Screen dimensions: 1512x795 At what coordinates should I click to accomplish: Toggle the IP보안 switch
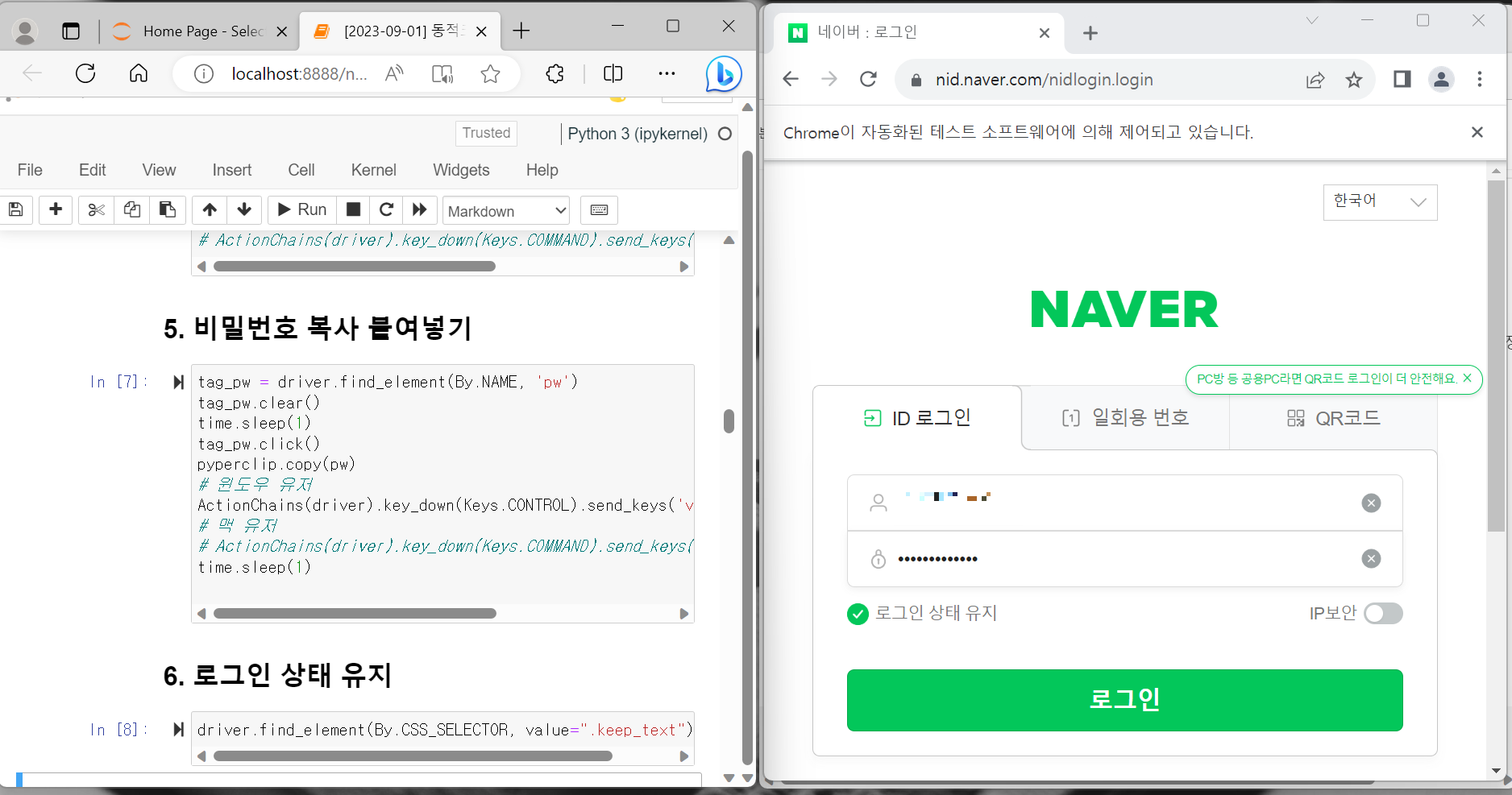1383,614
